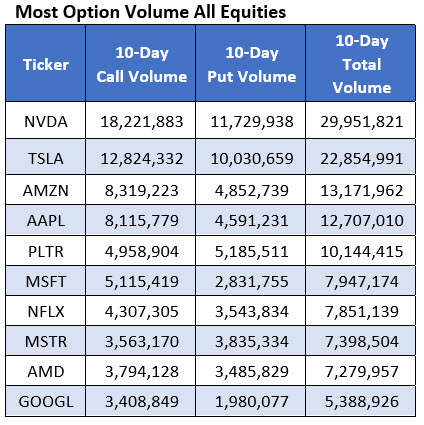Image resolution: width=424 pixels, height=425 pixels.
Task: Select the NVDA ticker cell
Action: point(46,121)
